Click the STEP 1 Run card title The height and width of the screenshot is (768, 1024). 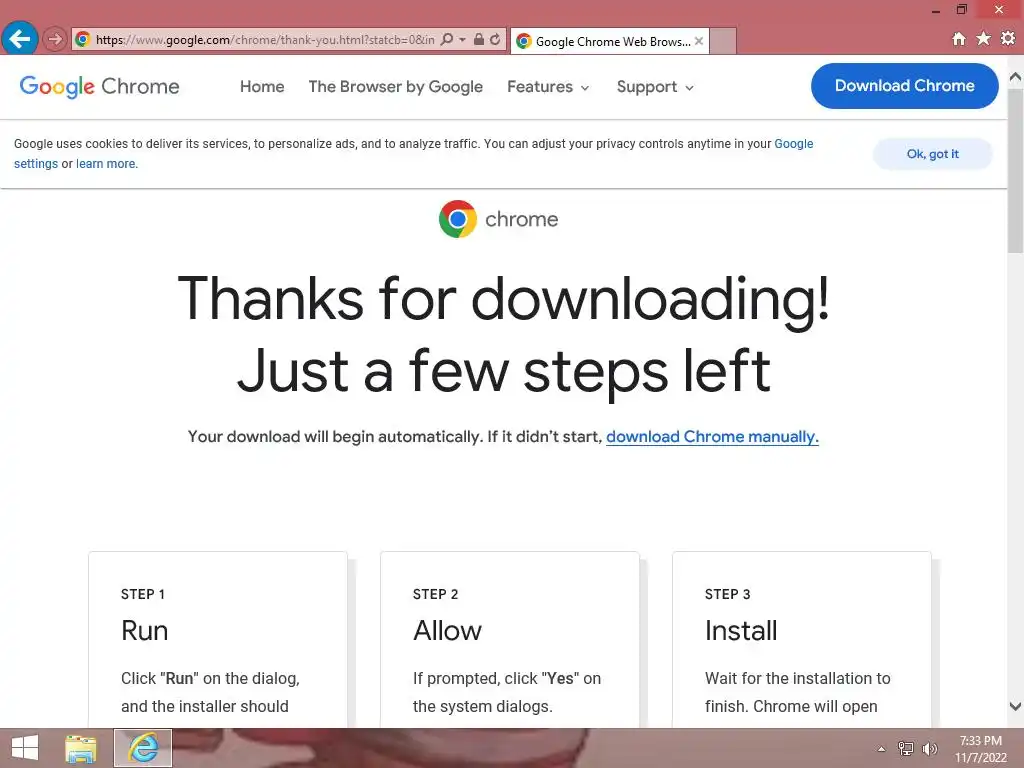[x=144, y=630]
